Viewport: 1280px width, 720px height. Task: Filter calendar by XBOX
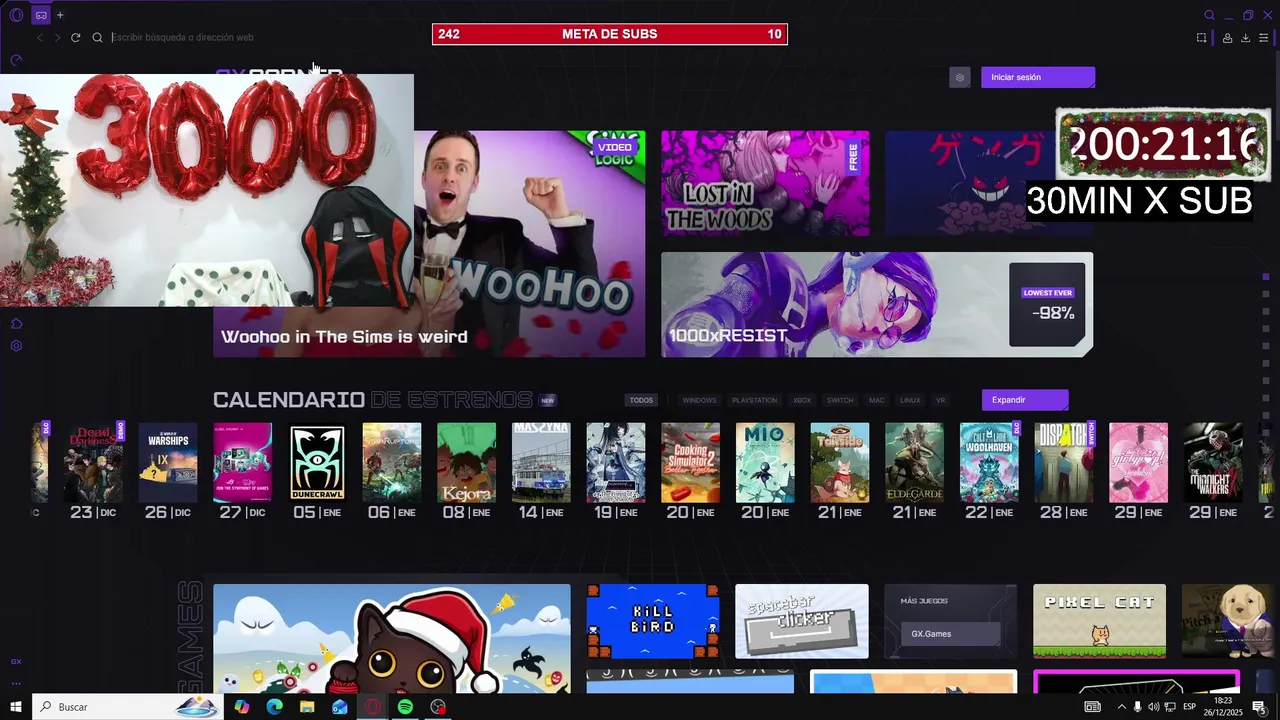802,400
